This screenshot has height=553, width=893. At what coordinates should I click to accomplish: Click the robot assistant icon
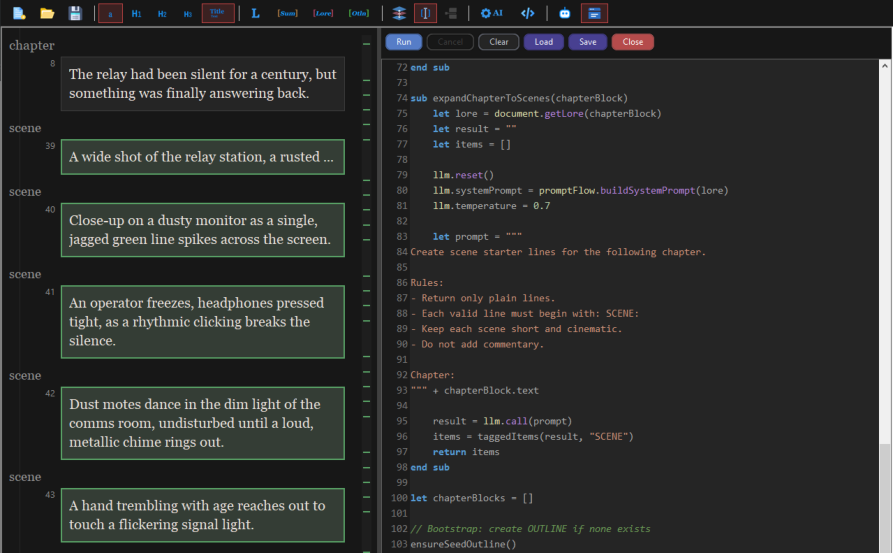click(x=565, y=13)
